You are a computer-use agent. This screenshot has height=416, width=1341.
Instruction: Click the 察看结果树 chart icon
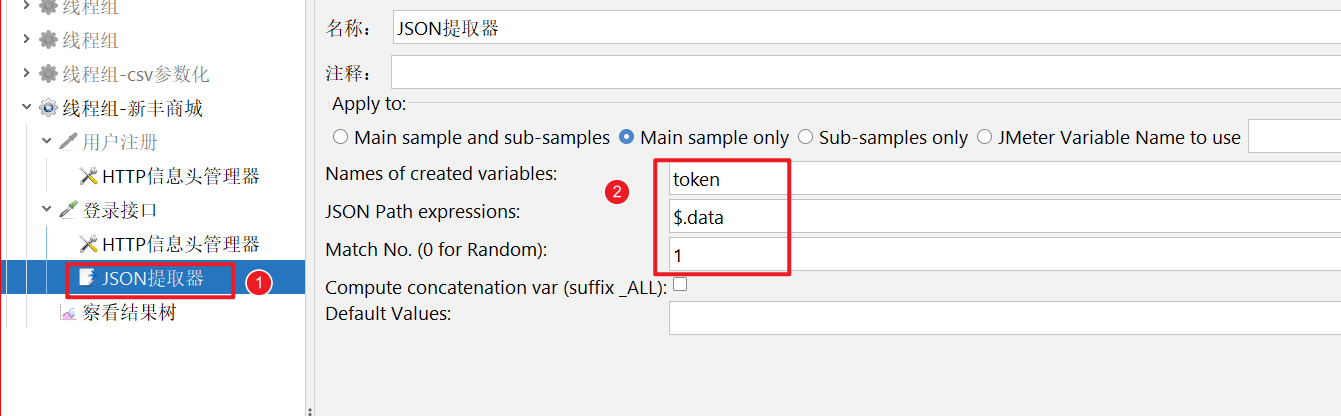pyautogui.click(x=68, y=313)
